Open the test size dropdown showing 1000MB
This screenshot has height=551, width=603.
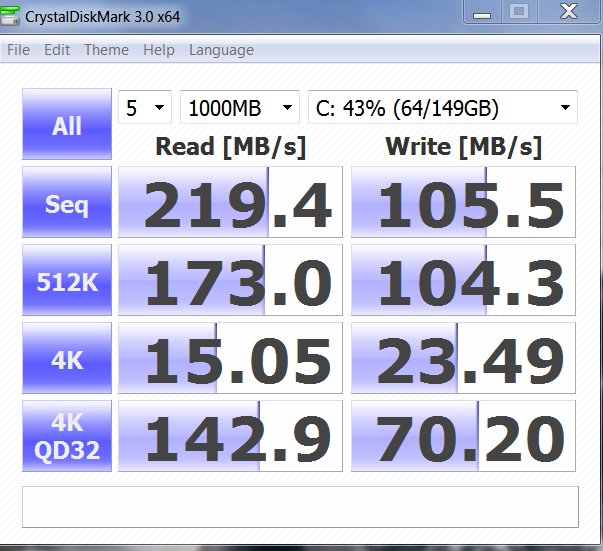(x=240, y=107)
